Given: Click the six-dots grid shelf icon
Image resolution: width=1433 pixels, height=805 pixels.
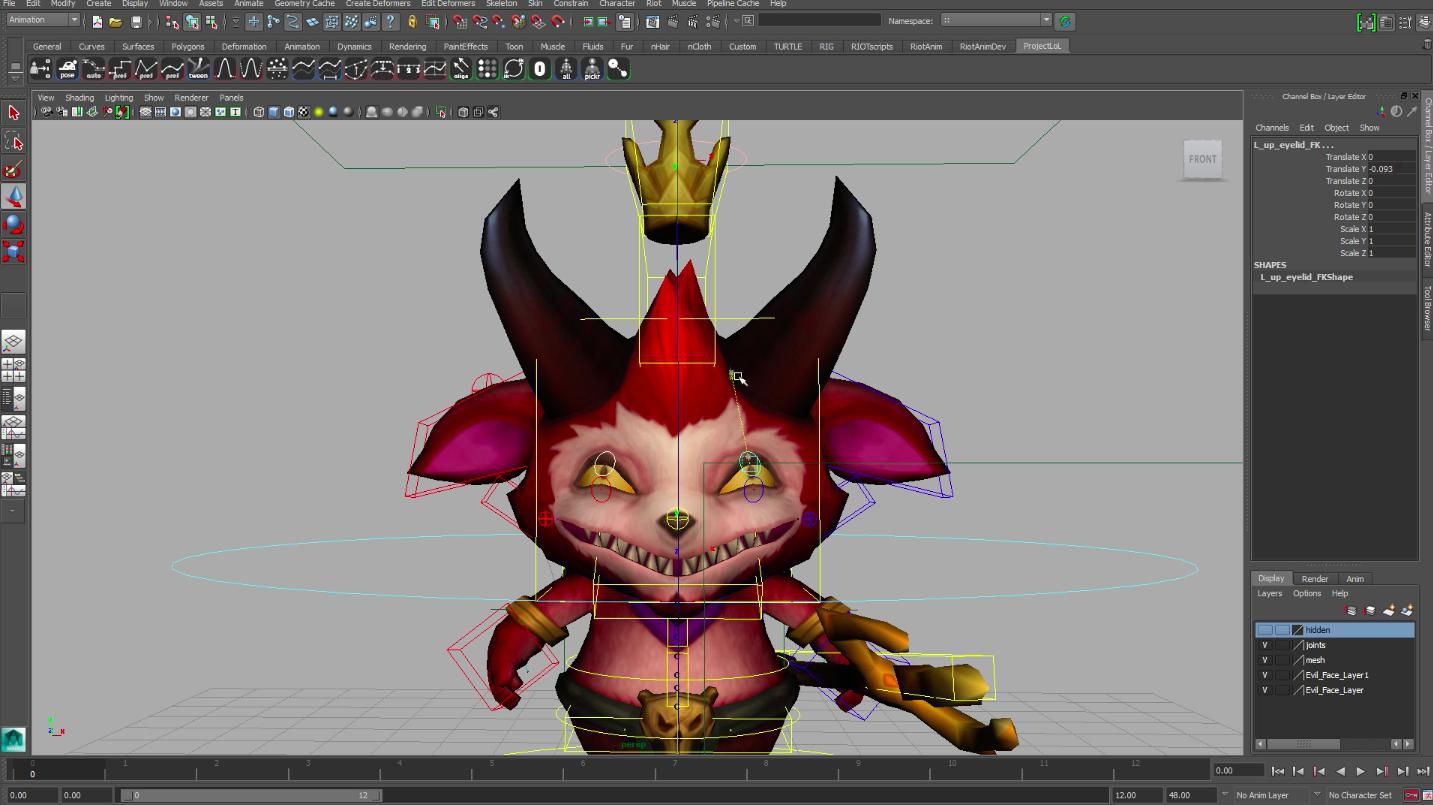Looking at the screenshot, I should click(487, 69).
